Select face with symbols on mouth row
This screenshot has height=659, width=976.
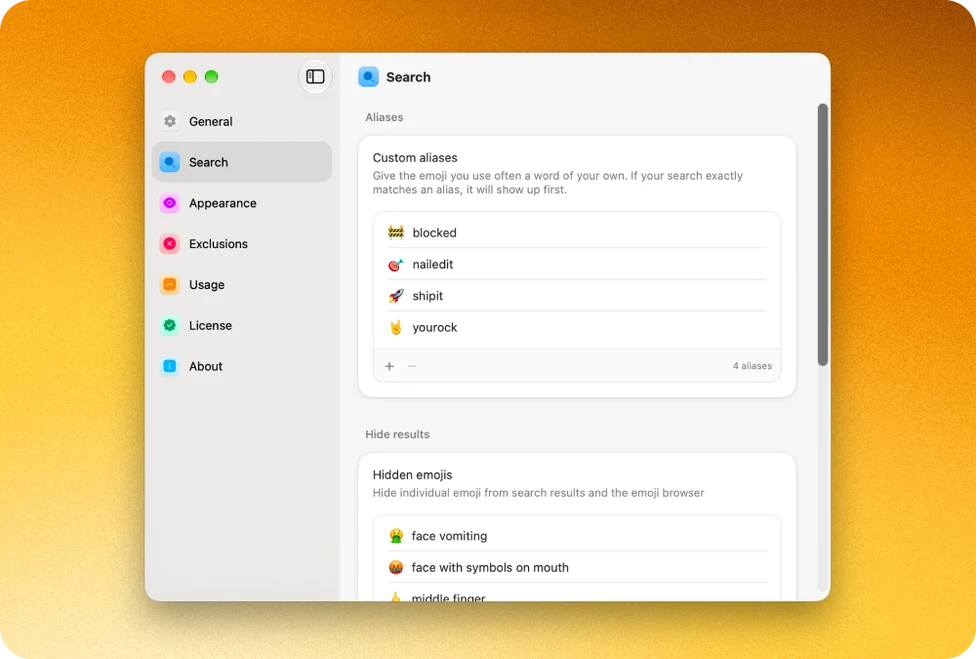pos(577,568)
